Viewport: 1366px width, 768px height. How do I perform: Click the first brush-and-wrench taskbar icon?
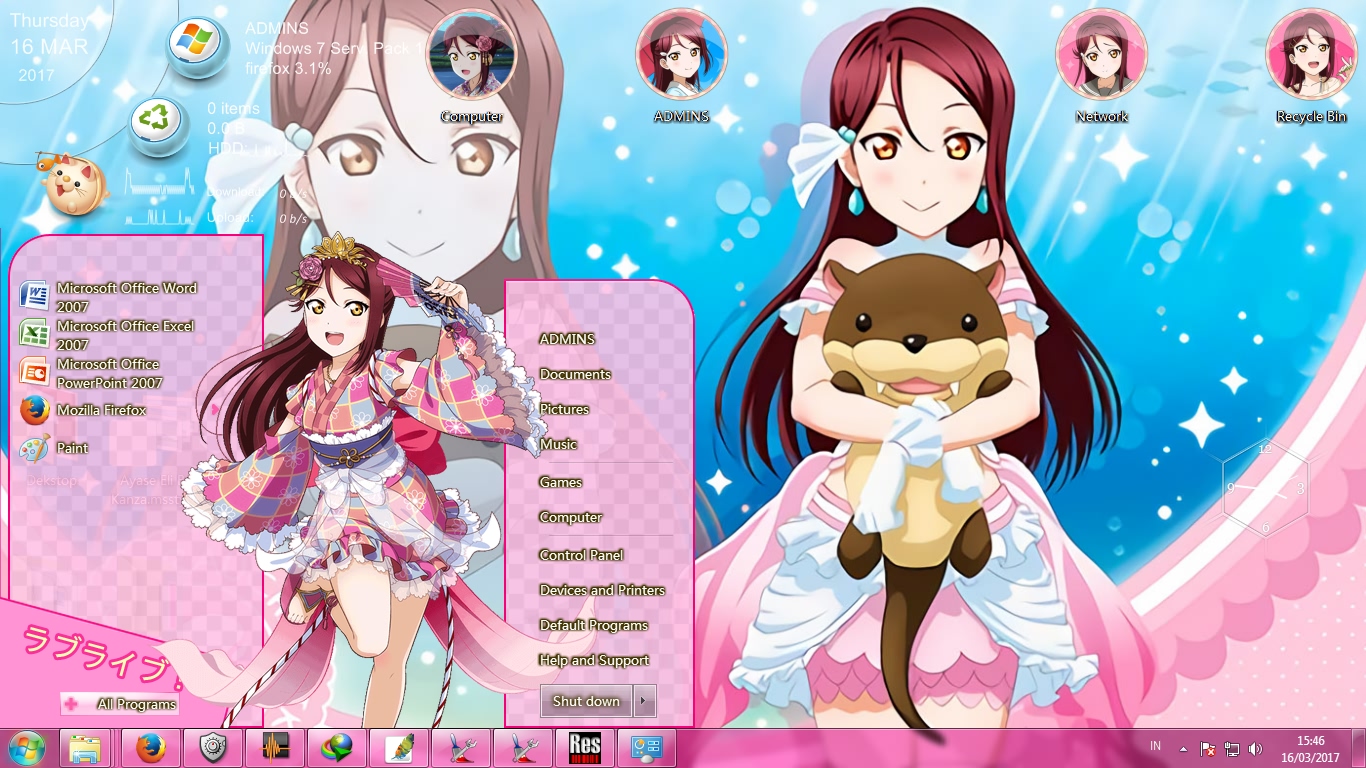click(x=461, y=748)
